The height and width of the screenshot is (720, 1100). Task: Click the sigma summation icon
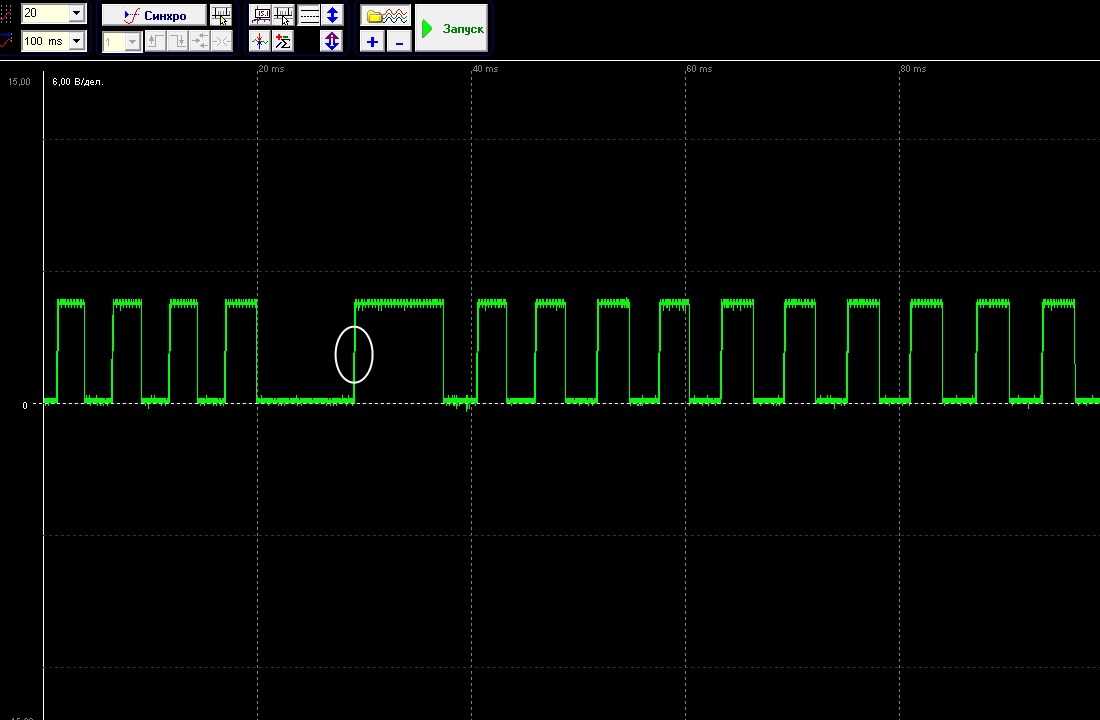pos(283,42)
